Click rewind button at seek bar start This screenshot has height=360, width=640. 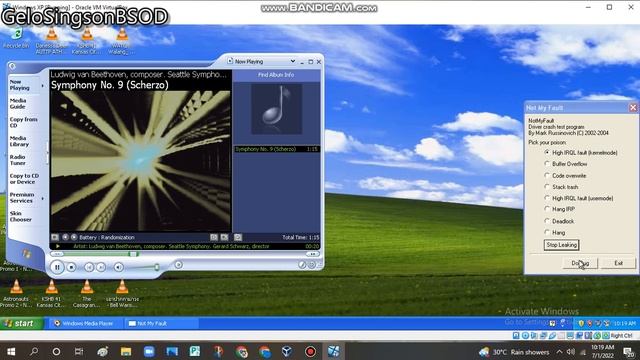(57, 254)
